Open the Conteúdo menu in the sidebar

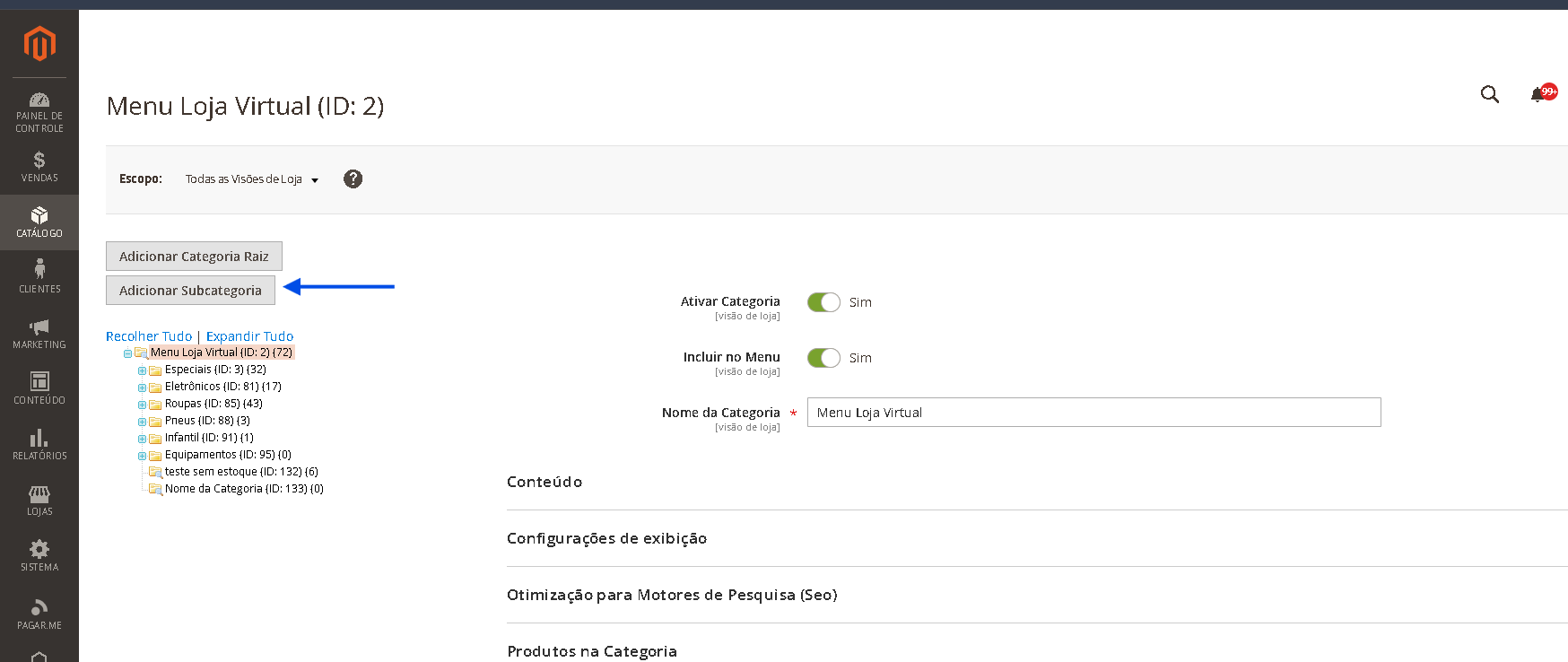coord(39,388)
